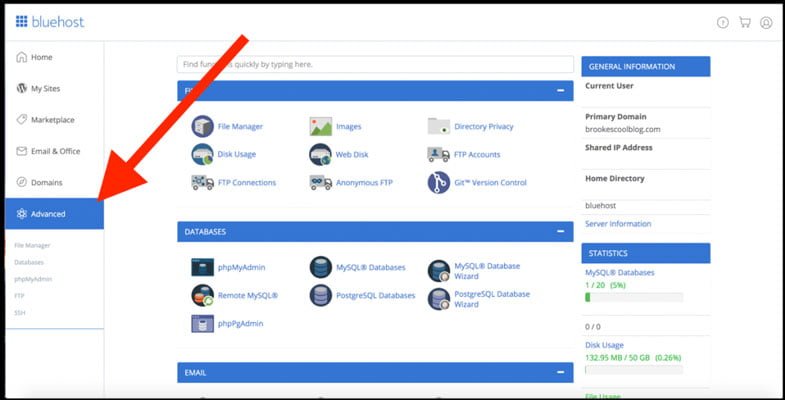Click the Statistics panel header
The image size is (785, 400).
(646, 253)
